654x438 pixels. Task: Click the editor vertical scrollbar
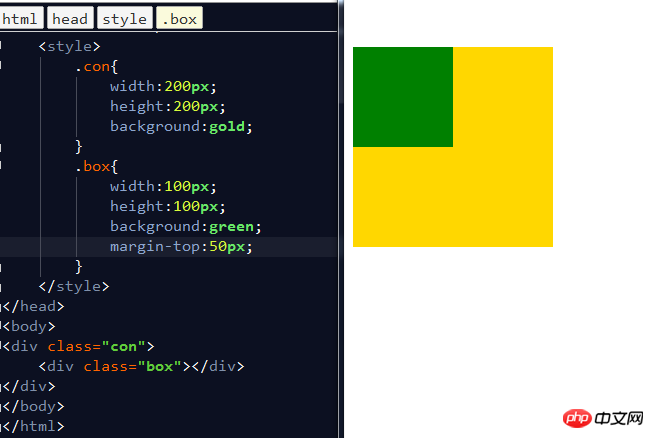coord(340,219)
